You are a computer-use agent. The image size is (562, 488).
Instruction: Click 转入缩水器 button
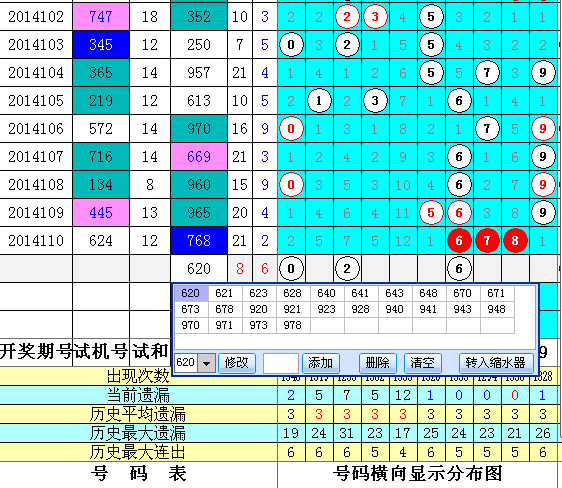click(x=496, y=363)
